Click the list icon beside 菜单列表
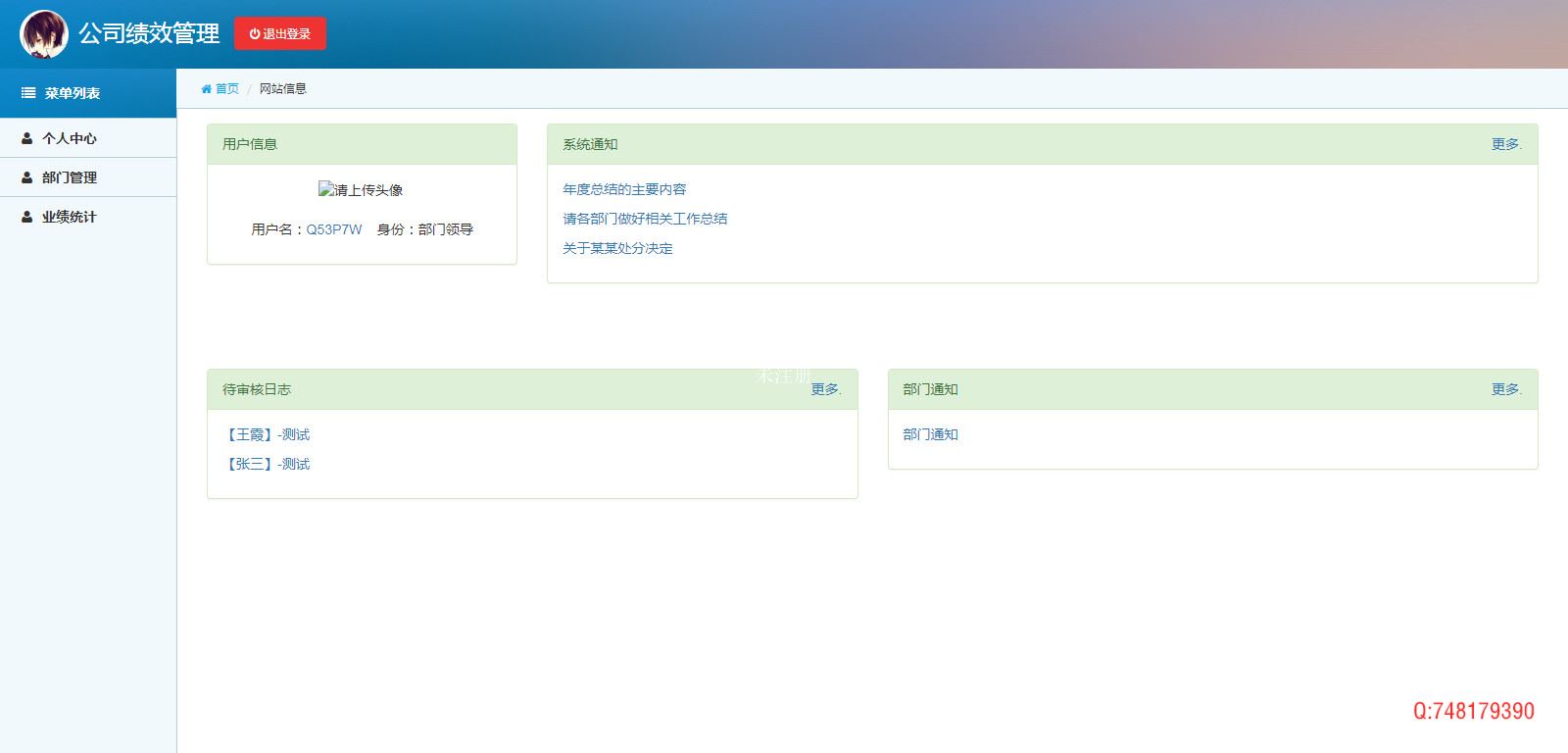The width and height of the screenshot is (1568, 753). 28,93
